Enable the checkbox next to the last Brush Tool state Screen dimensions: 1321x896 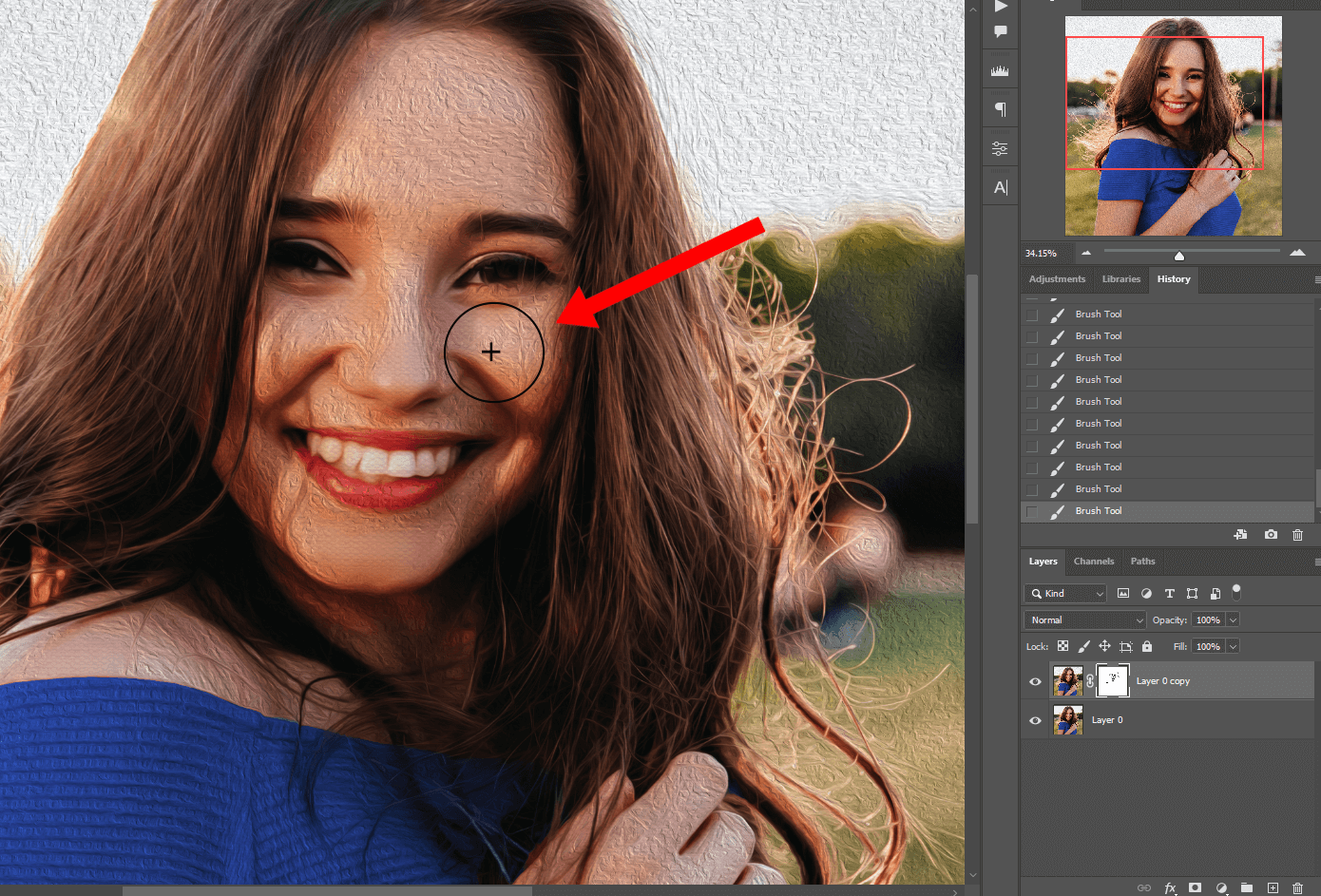(x=1031, y=510)
